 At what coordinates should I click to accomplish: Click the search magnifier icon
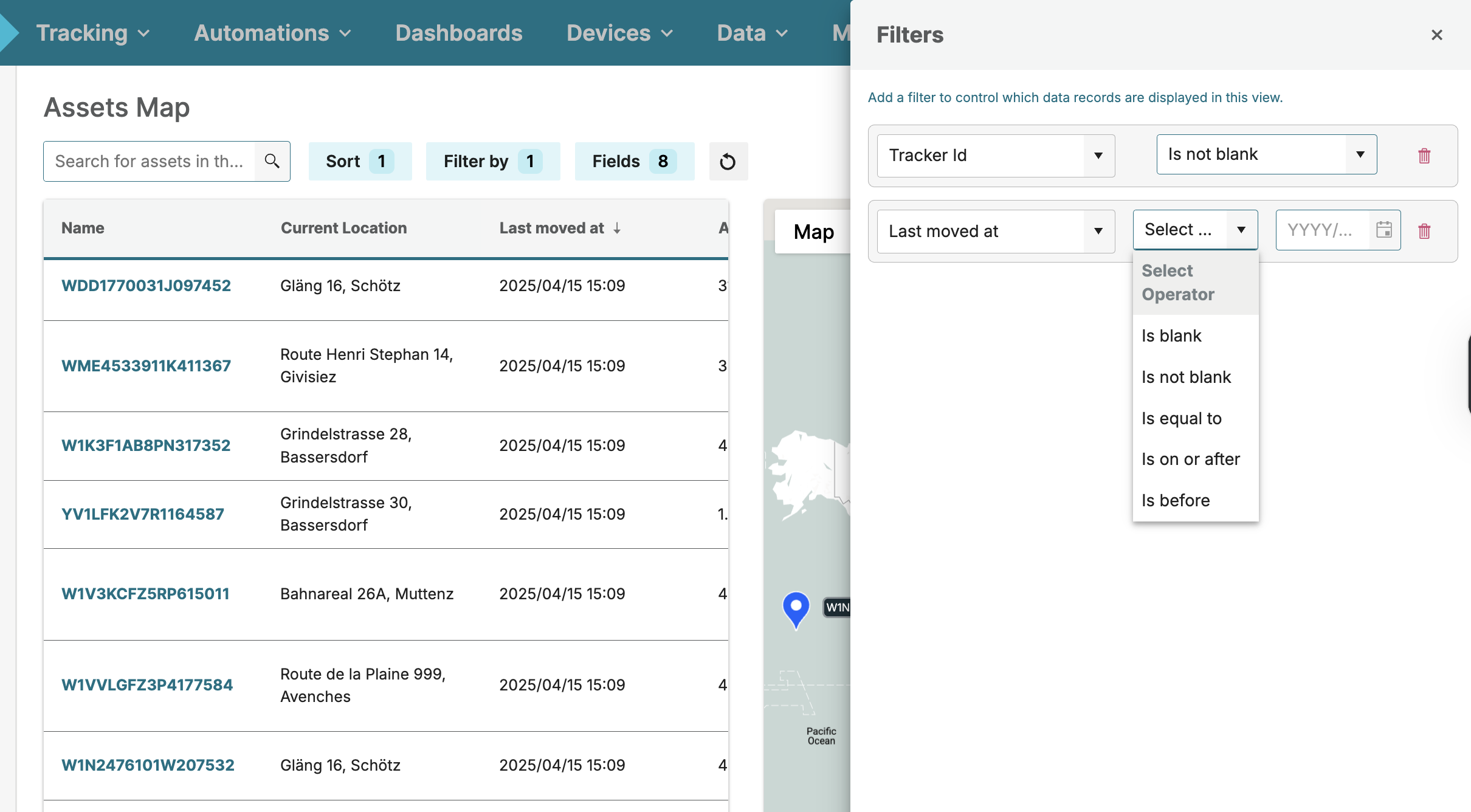click(272, 161)
